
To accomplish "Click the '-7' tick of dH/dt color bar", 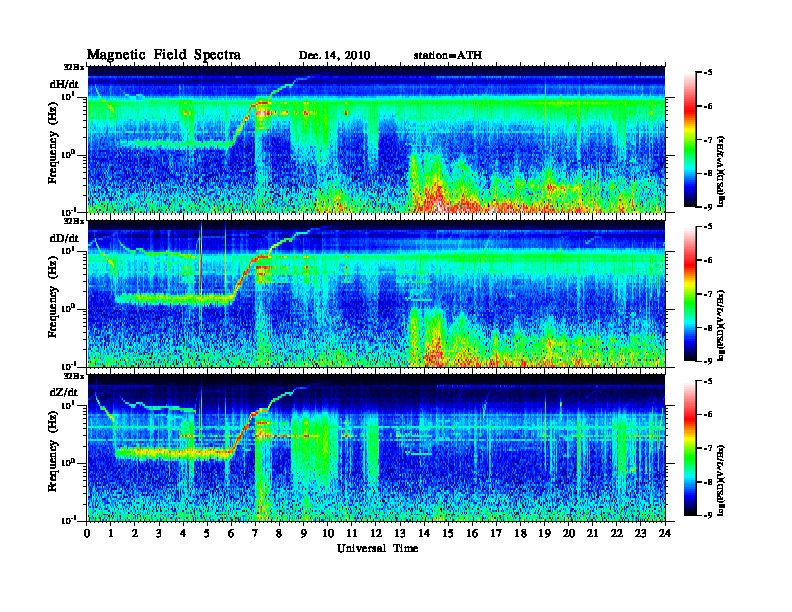I will (x=708, y=140).
